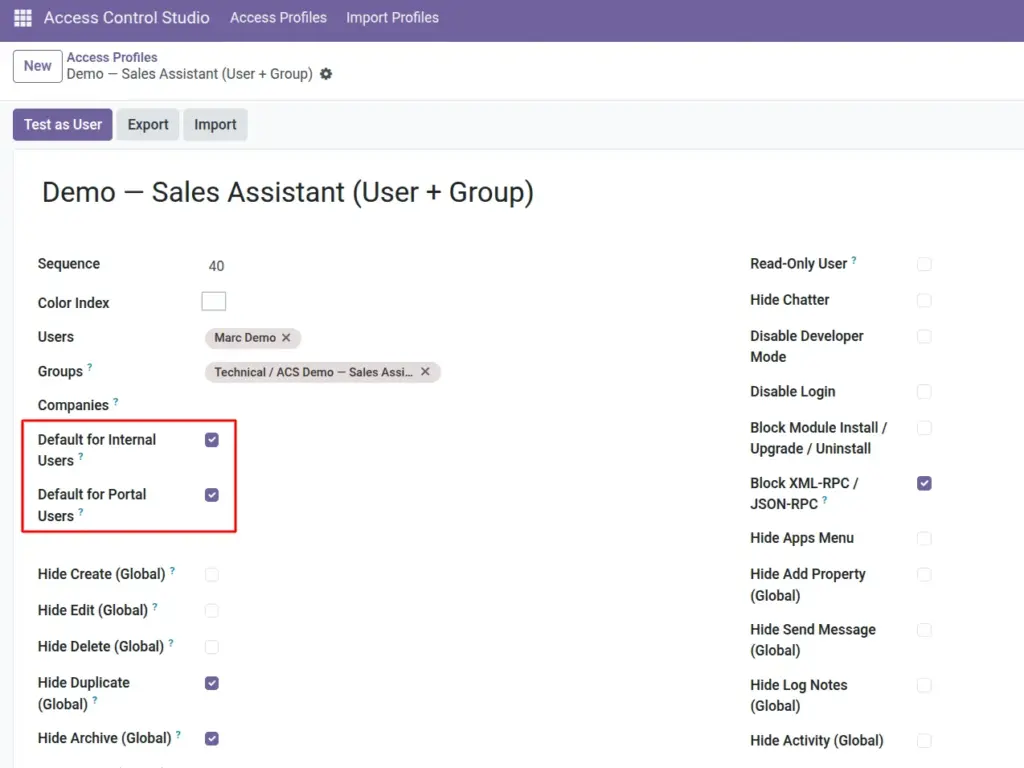Uncheck Hide Archive (Global)
Viewport: 1024px width, 768px height.
(212, 739)
